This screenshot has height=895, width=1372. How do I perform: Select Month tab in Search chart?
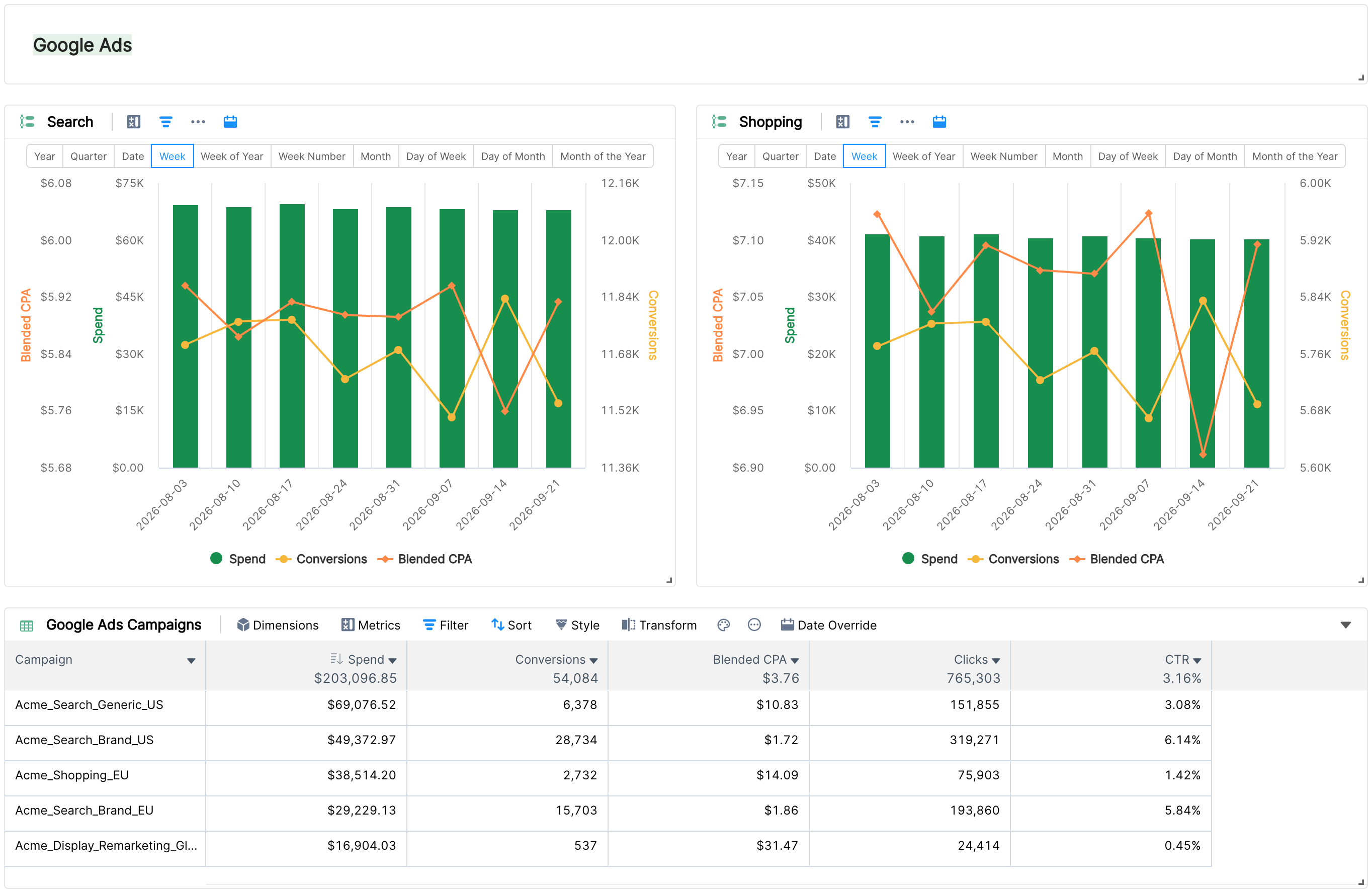375,156
